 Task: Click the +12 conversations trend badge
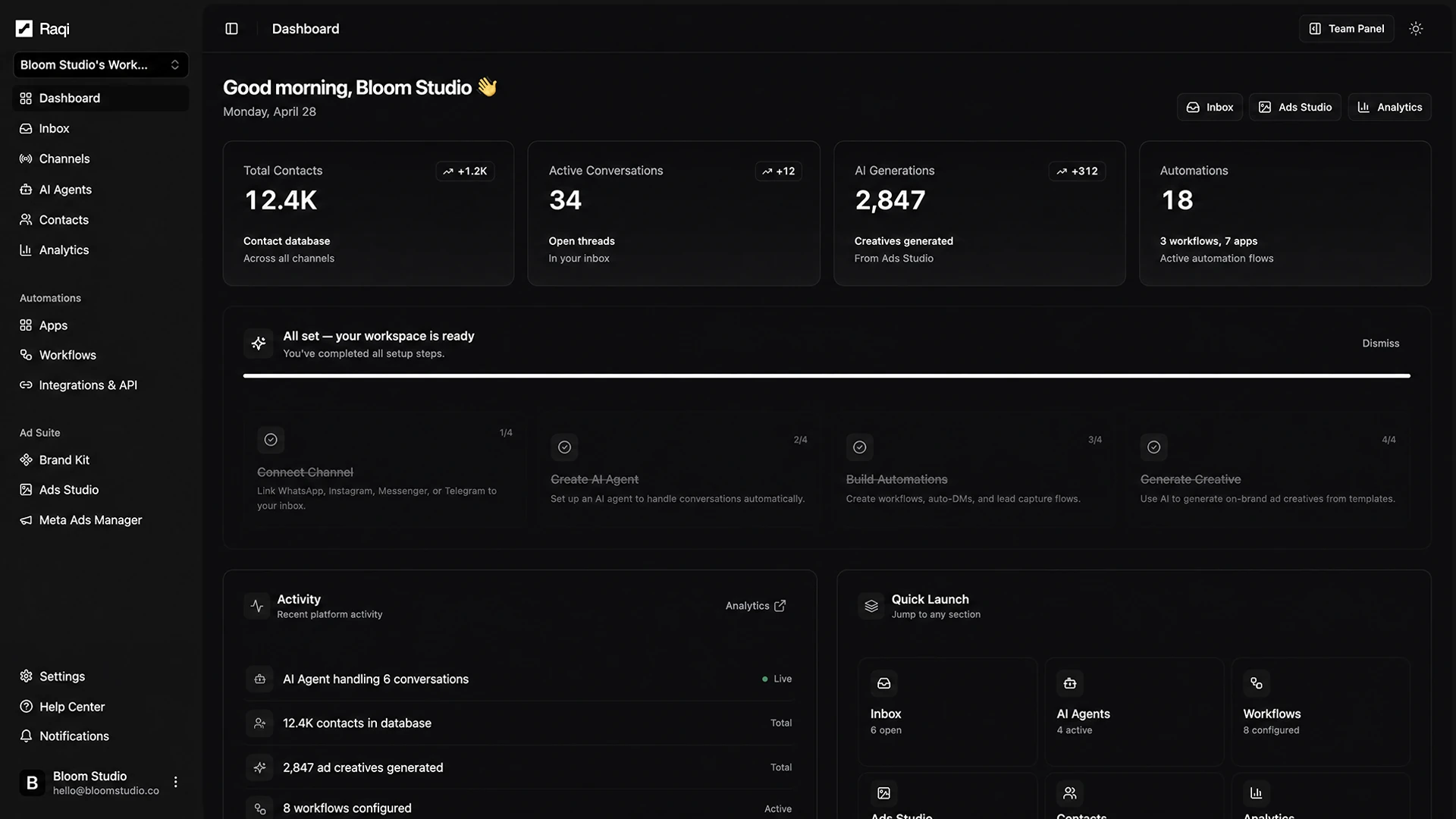pos(778,171)
